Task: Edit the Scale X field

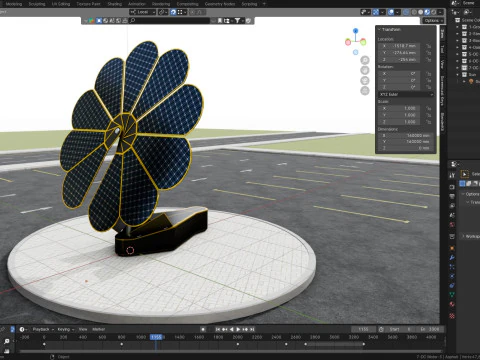Action: point(399,108)
